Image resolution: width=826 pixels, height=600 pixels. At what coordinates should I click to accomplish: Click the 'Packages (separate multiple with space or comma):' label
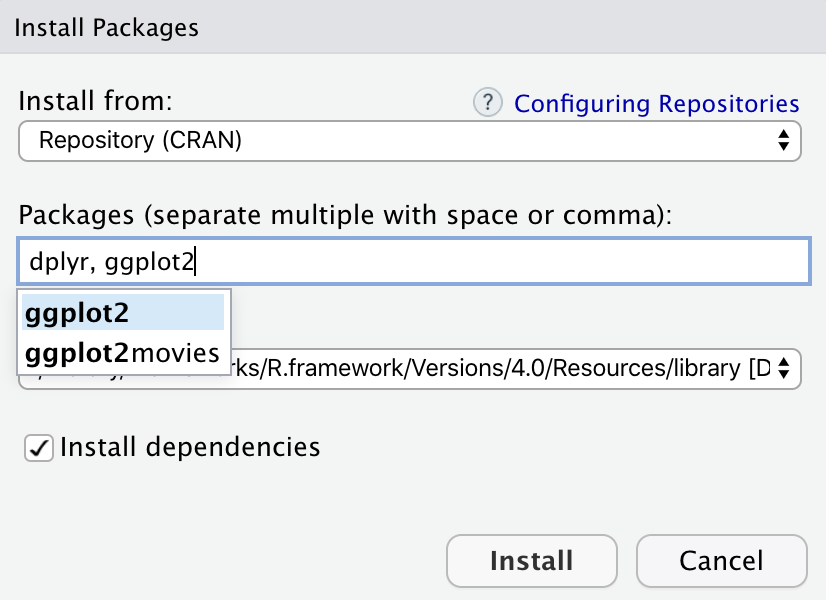coord(346,215)
